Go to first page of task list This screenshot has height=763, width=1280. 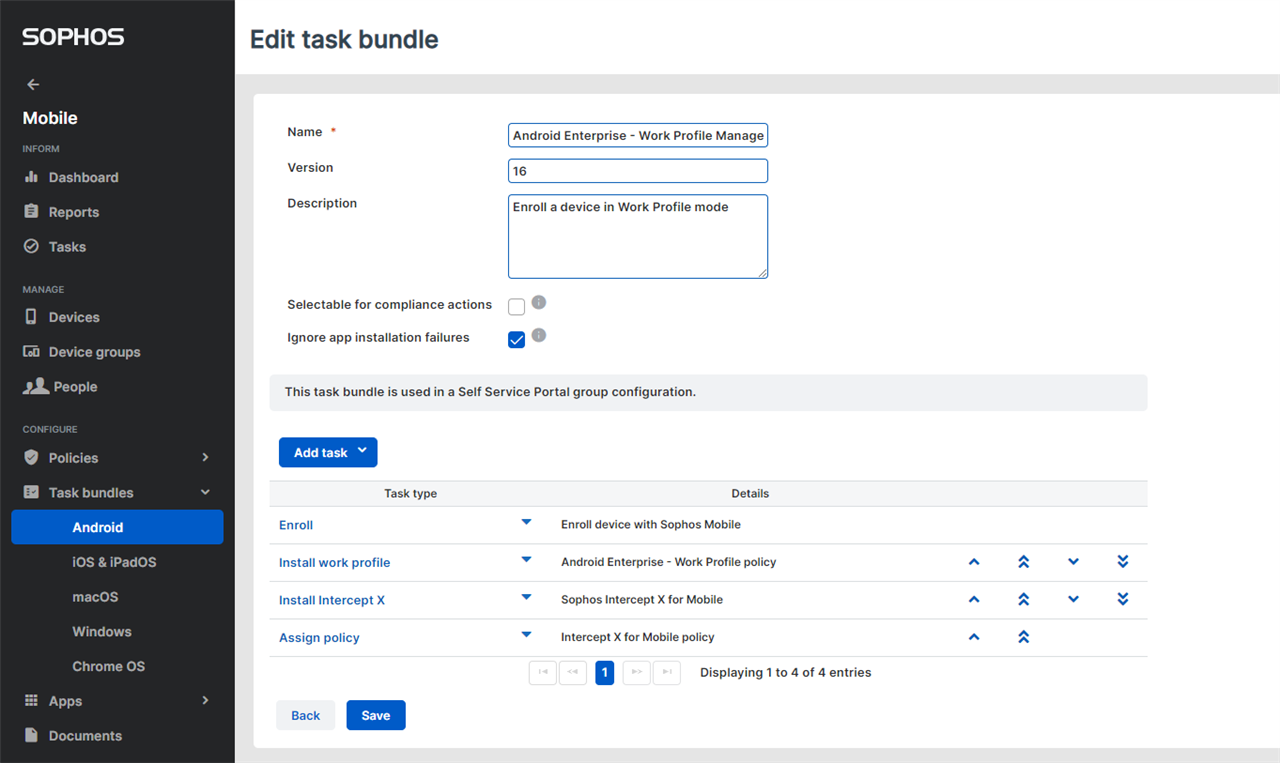tap(543, 673)
